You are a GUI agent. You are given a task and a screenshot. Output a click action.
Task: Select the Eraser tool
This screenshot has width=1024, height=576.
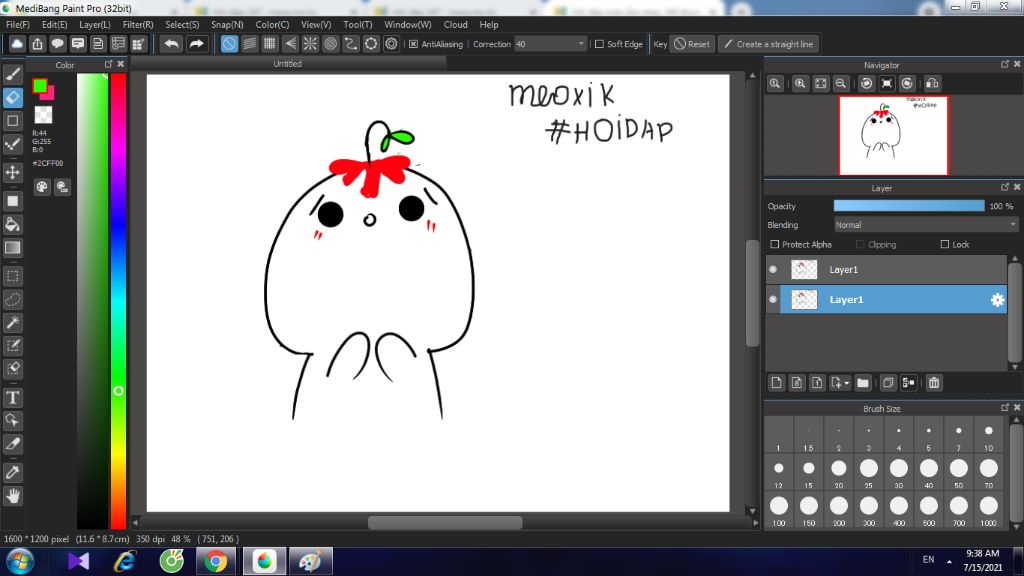12,97
